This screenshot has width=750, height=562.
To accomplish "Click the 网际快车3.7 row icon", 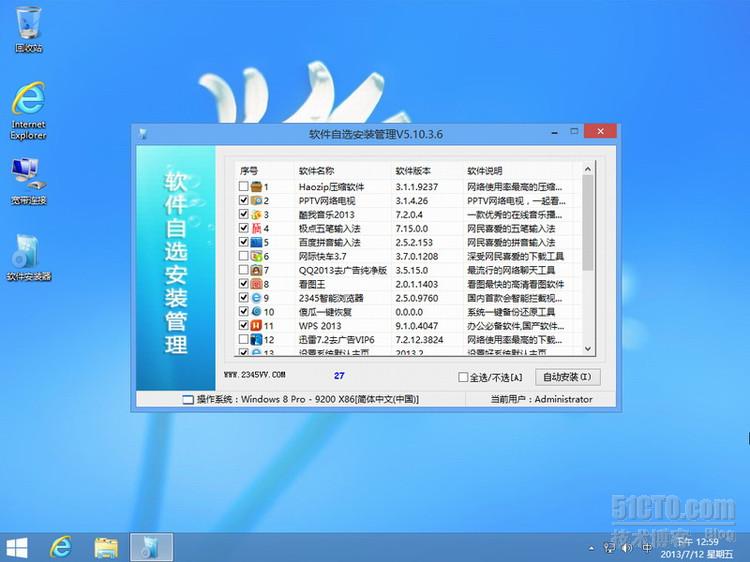I will pos(256,256).
